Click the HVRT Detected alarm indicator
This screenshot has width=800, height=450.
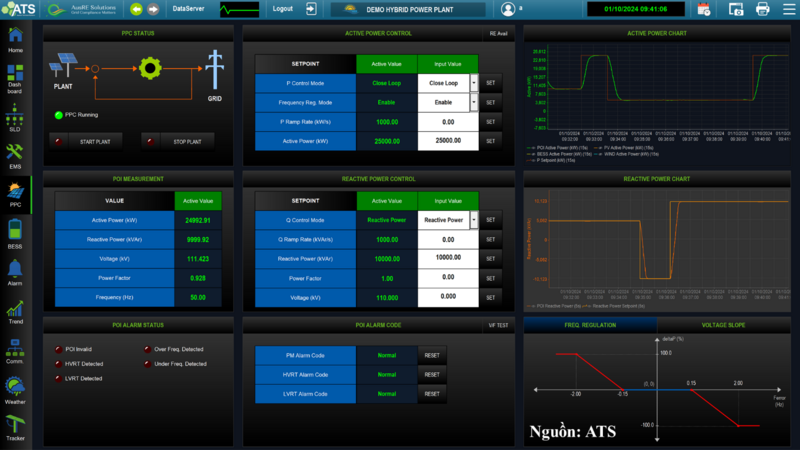(59, 364)
